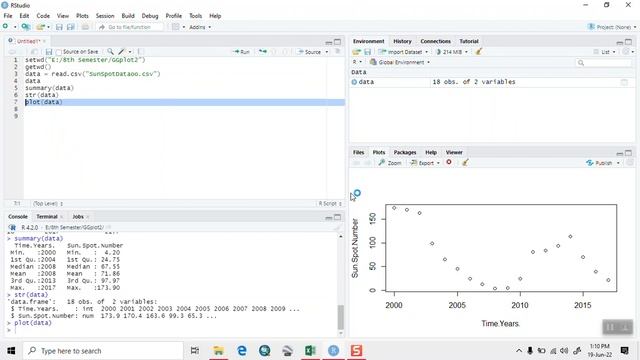Click the Go to file/function field
Screen dimensions: 640x360
coord(129,27)
